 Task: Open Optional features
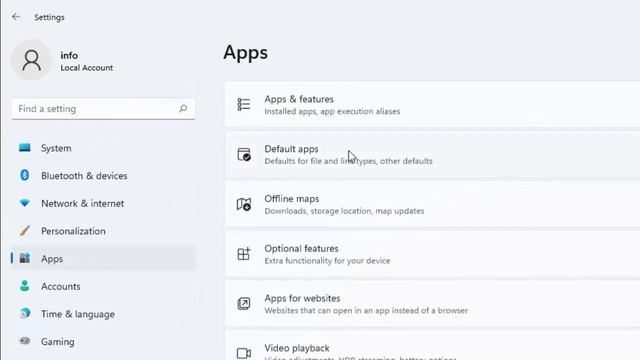tap(433, 254)
